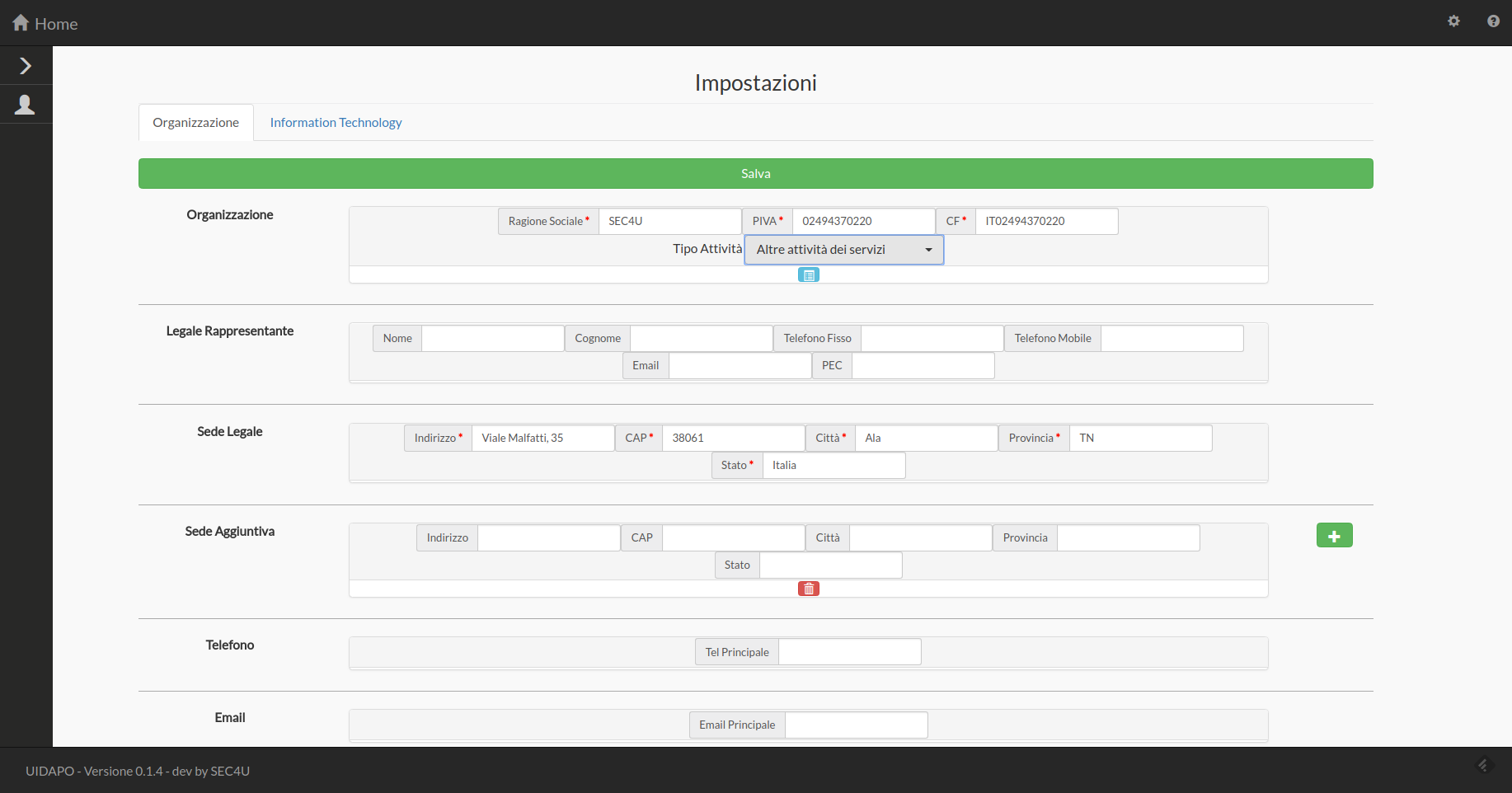Click the blue list icon under Tipo Attività
This screenshot has height=793, width=1512.
[x=809, y=275]
